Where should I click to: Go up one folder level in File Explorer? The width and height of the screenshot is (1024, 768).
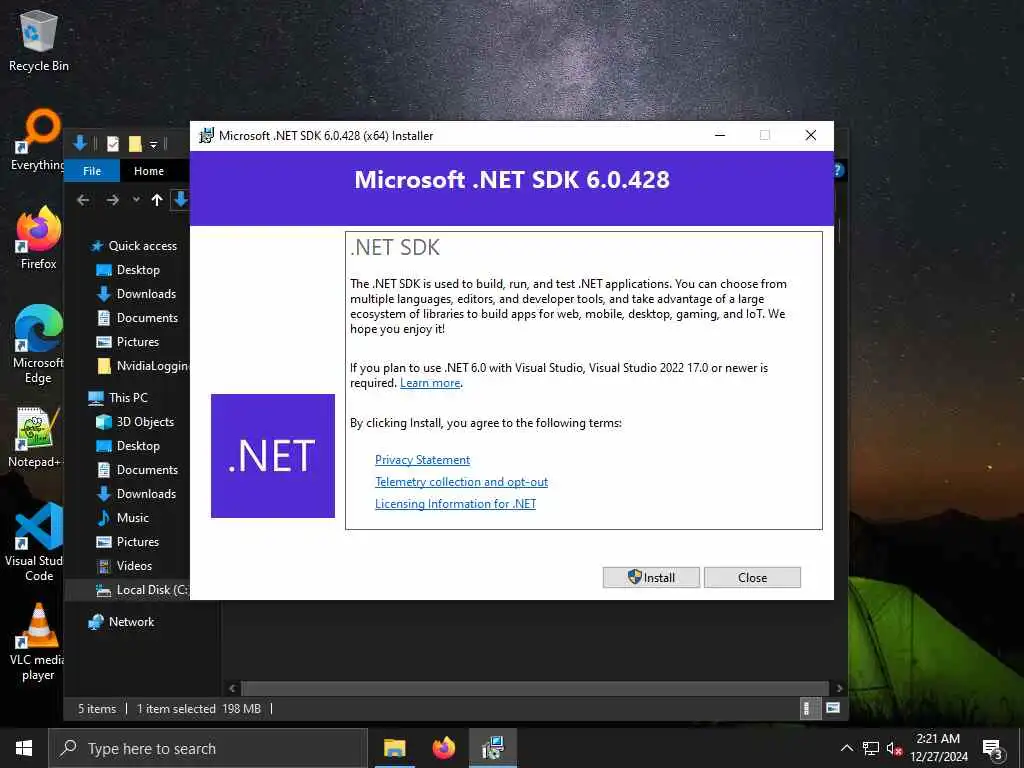[x=157, y=200]
